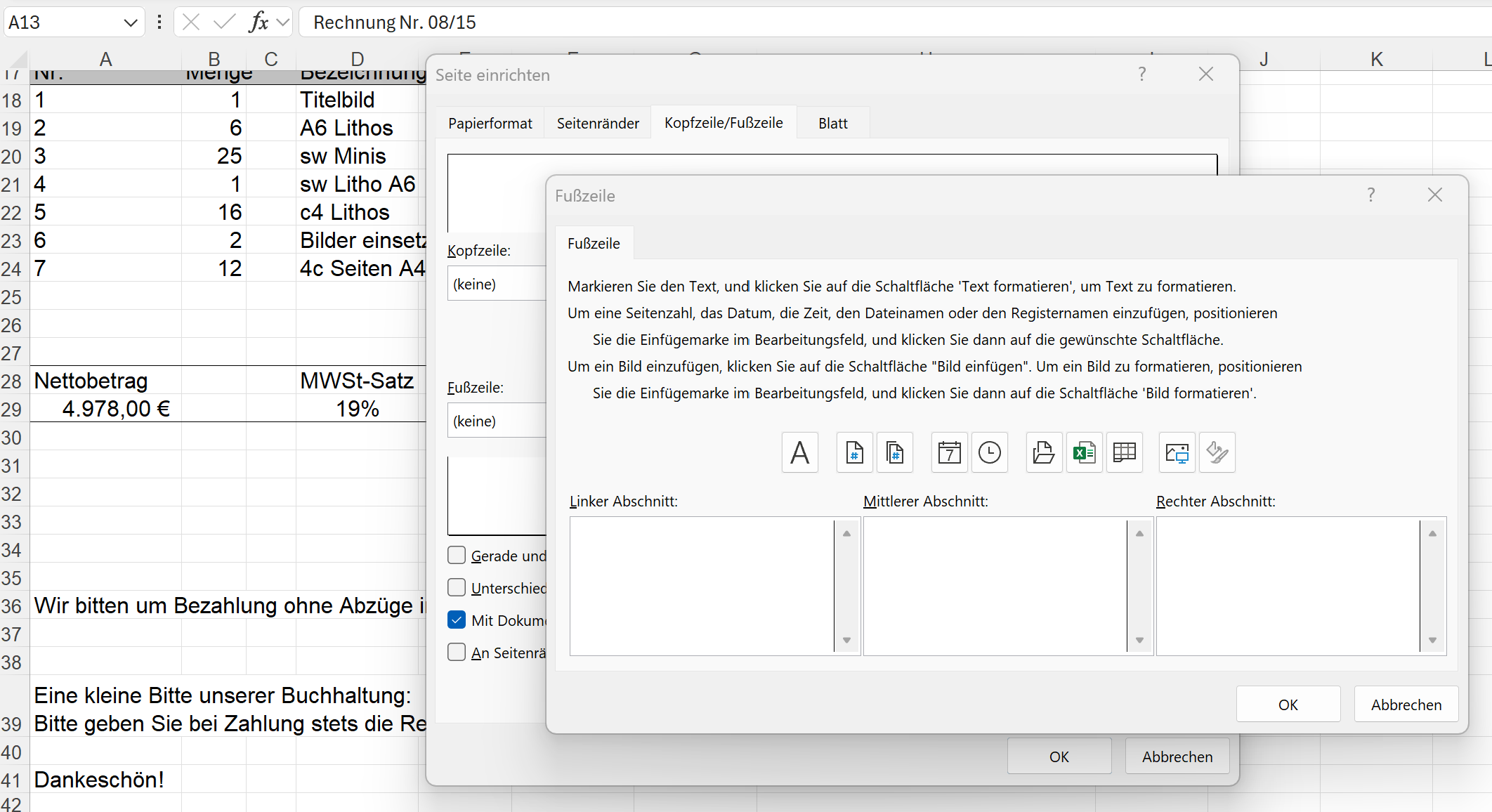Screen dimensions: 1492x812
Task: Open the Fußzeile (keine) dropdown
Action: tap(497, 421)
